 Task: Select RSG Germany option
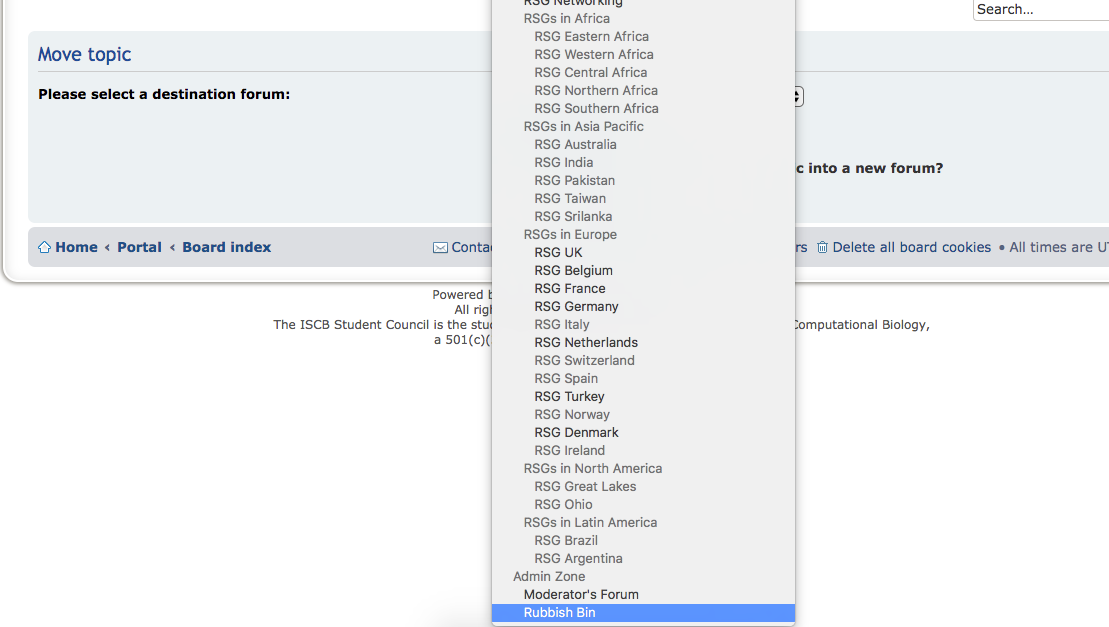(576, 307)
